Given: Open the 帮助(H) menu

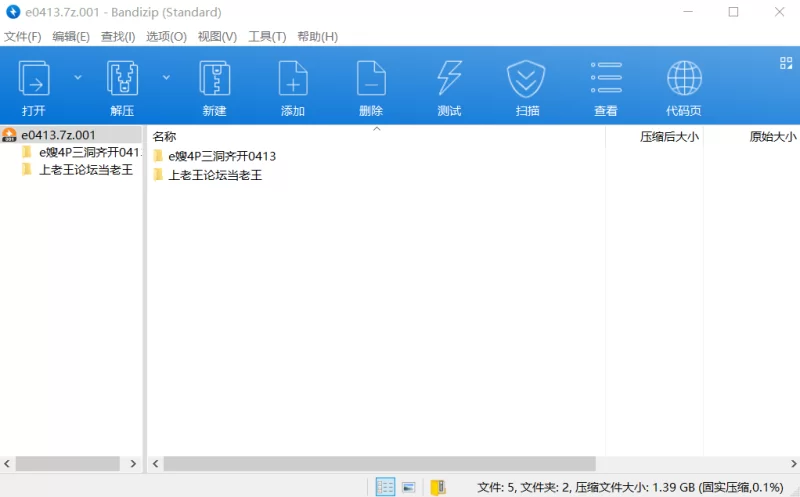Looking at the screenshot, I should pos(317,37).
